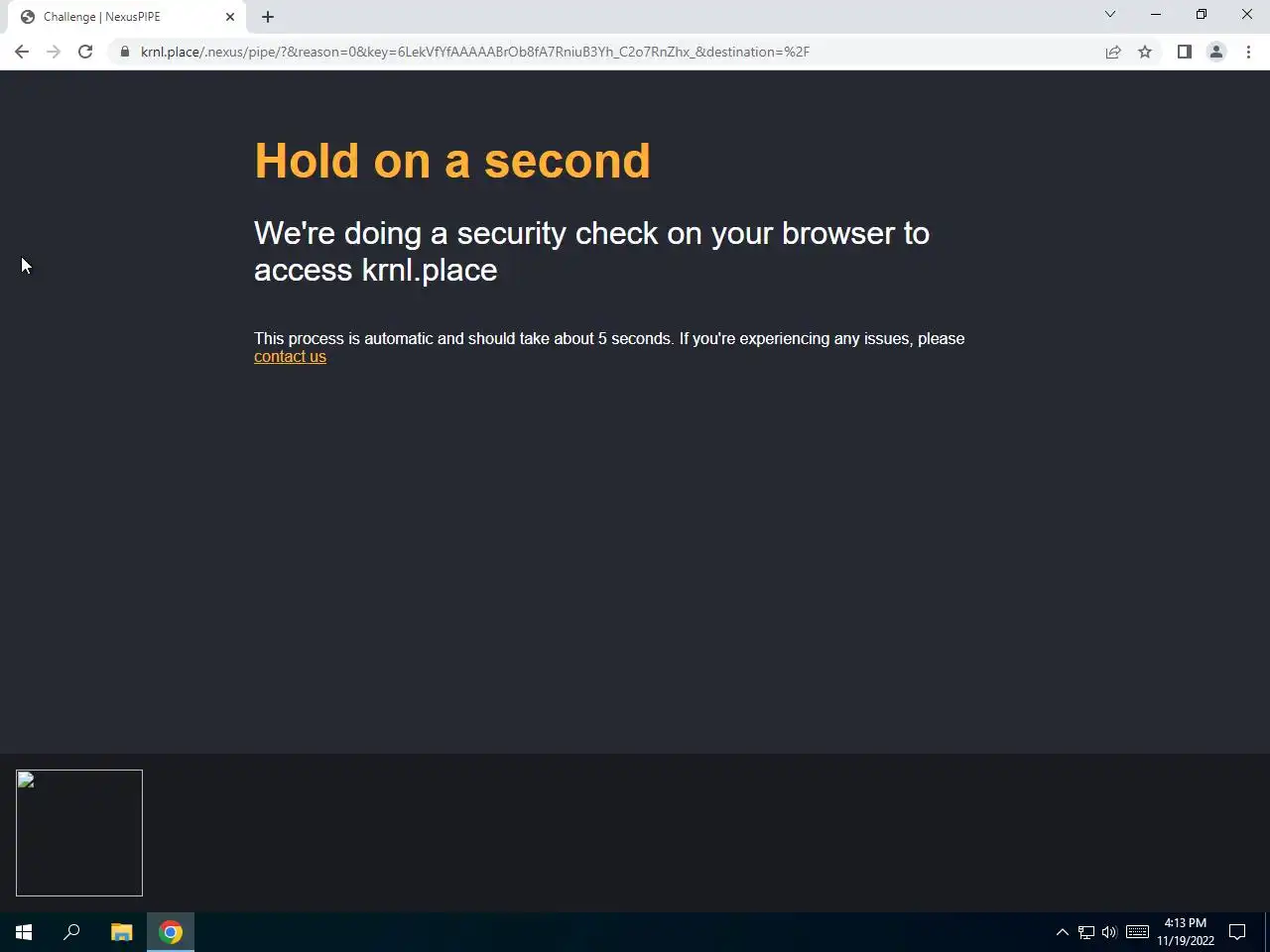
Task: Click the forward navigation arrow
Action: coord(54,52)
